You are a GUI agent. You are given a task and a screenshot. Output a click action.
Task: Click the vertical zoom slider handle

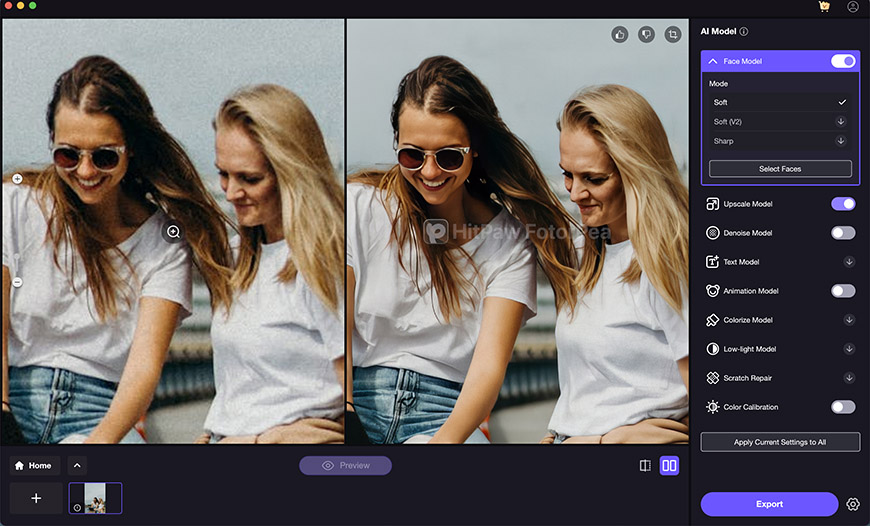point(17,257)
